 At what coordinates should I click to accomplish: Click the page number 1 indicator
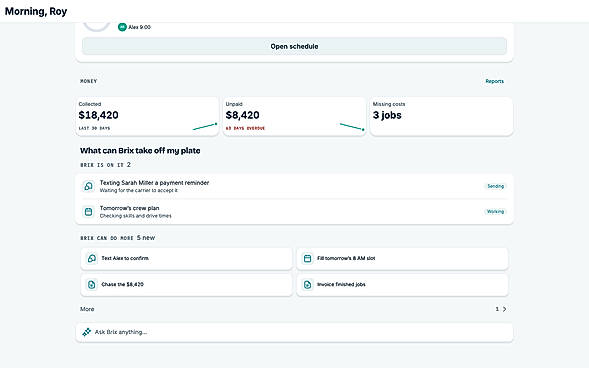497,309
